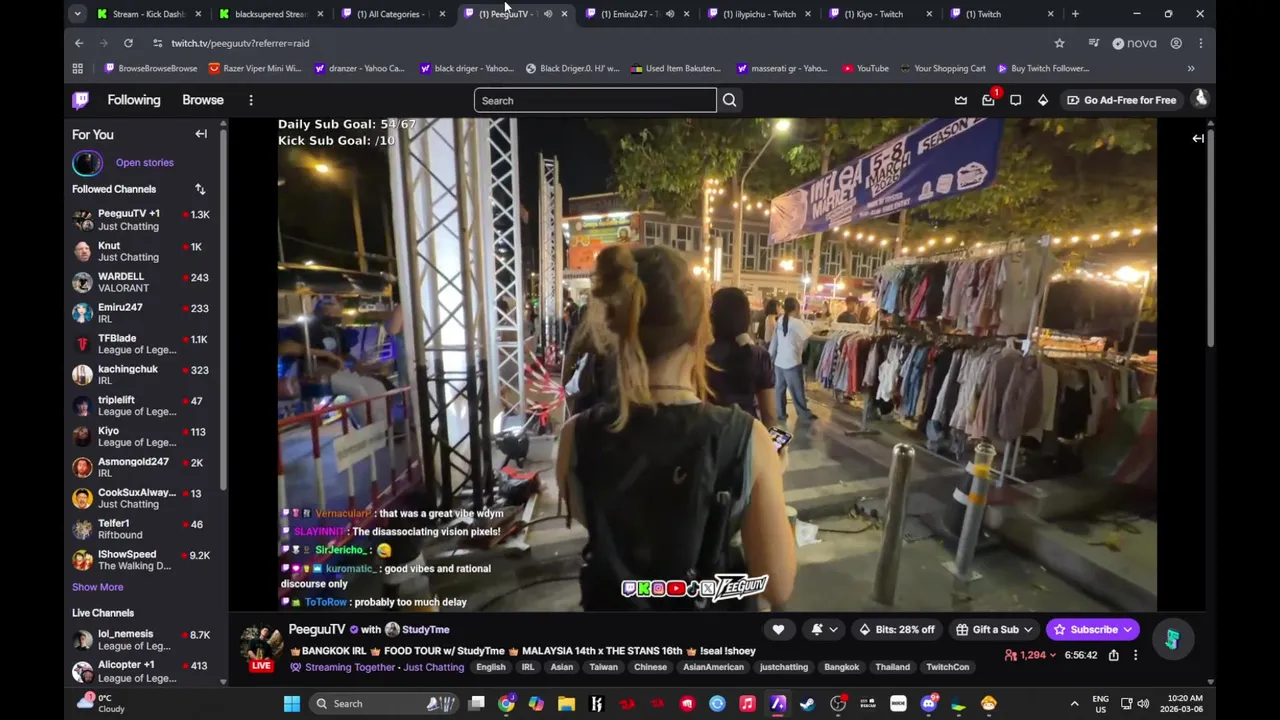The height and width of the screenshot is (720, 1280).
Task: Open File Explorer from taskbar
Action: pos(566,703)
